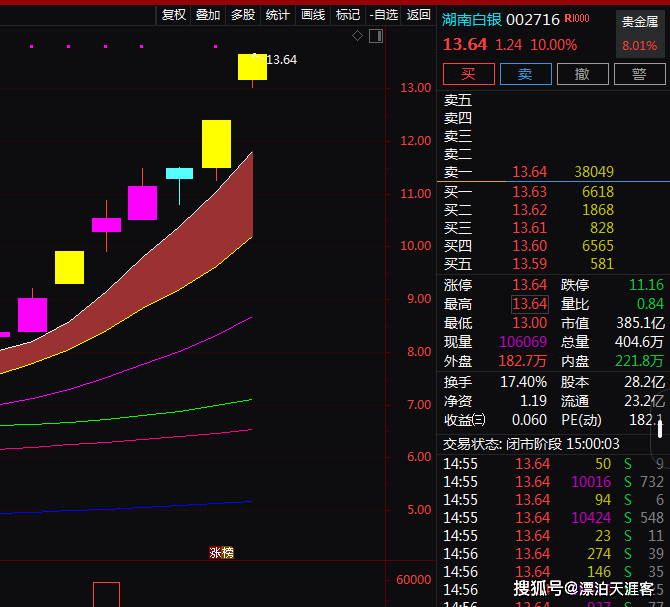Click the diamond icon above the chart
This screenshot has width=670, height=607.
click(x=357, y=36)
